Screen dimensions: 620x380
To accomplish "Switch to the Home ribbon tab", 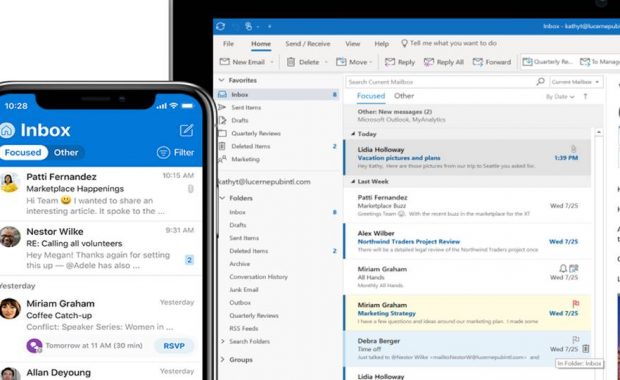I will point(261,43).
